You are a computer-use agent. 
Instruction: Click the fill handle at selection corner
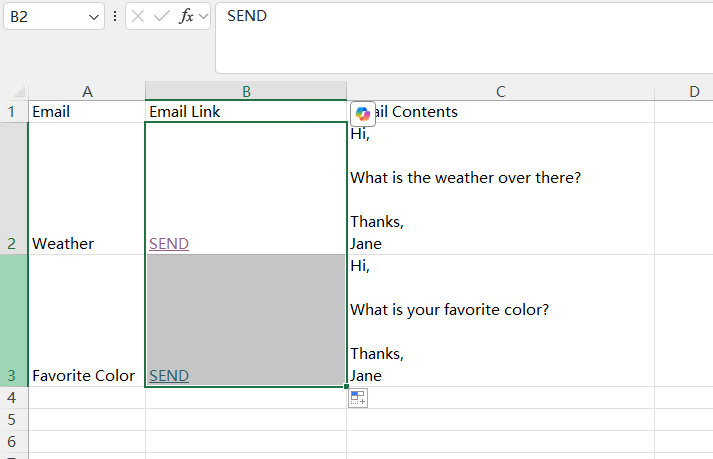(346, 386)
